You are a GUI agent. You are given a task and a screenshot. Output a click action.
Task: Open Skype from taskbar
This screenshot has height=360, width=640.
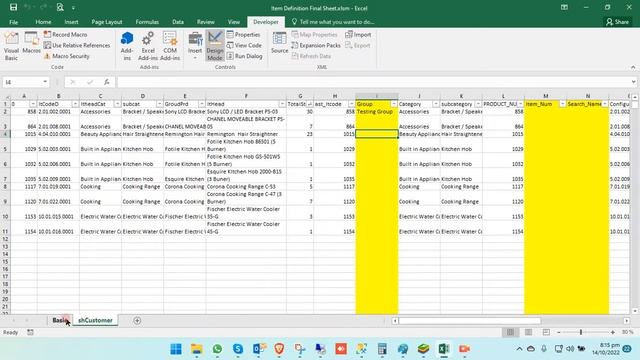238,349
